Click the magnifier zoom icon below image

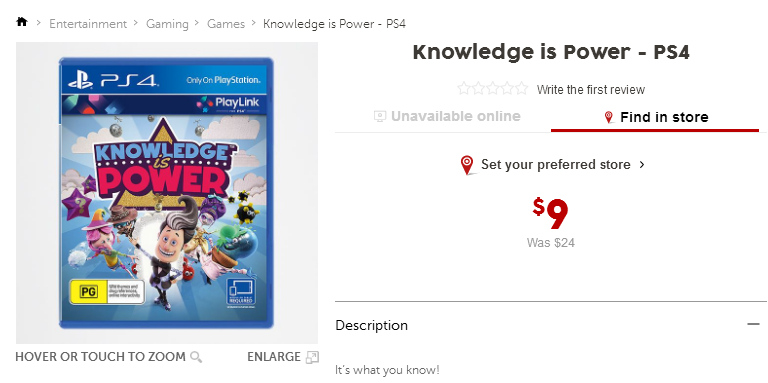pos(196,357)
